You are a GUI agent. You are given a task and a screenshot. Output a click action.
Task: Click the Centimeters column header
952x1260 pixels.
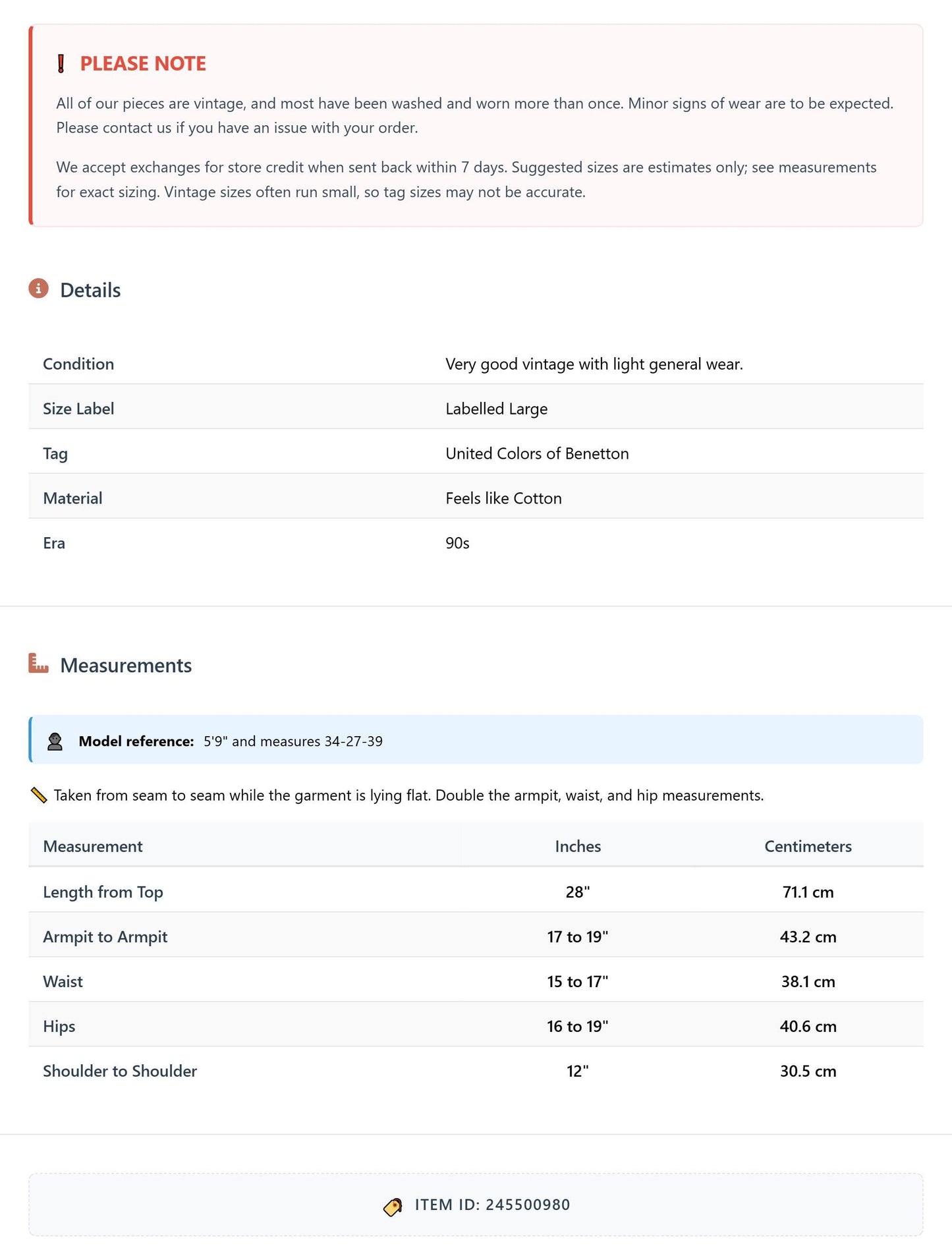[x=808, y=846]
